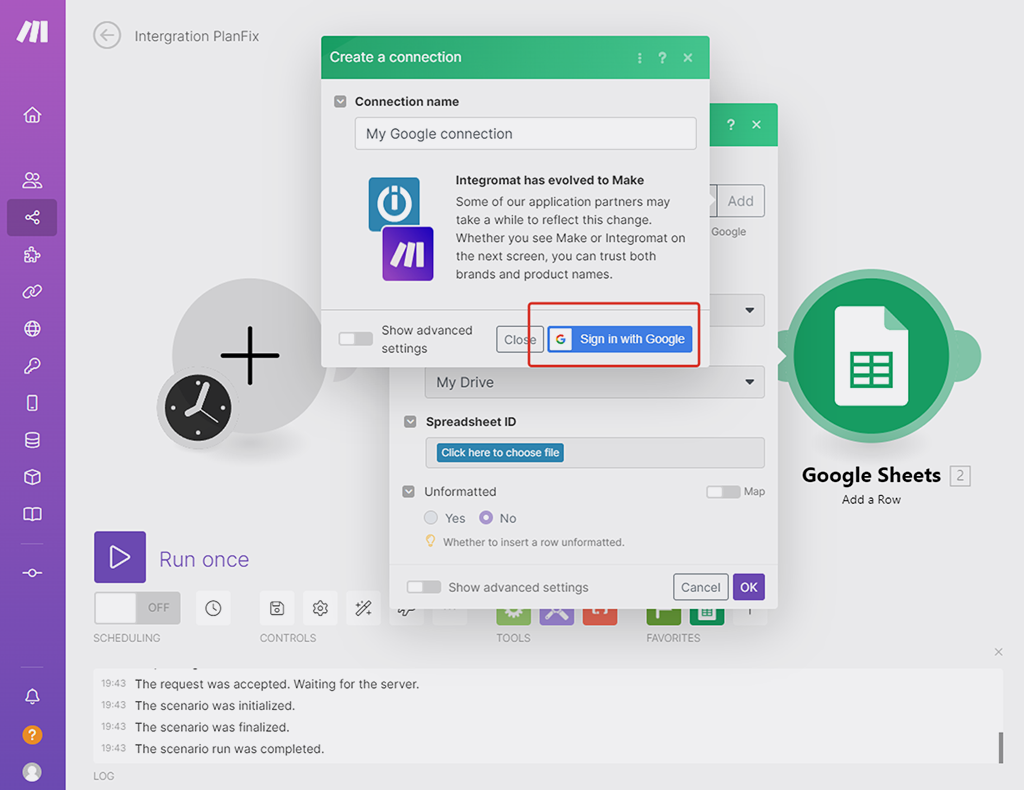This screenshot has height=790, width=1024.
Task: Click the Spreadsheet ID field
Action: (x=595, y=453)
